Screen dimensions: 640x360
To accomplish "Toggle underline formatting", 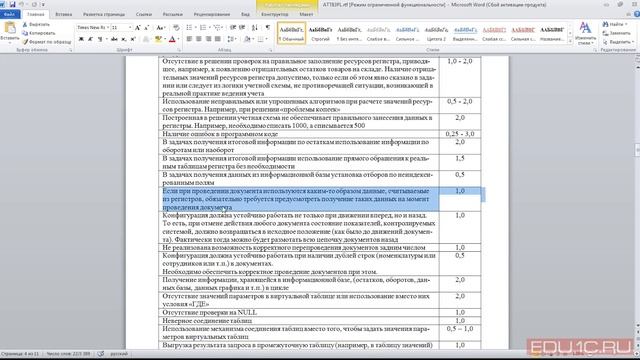I will (100, 39).
